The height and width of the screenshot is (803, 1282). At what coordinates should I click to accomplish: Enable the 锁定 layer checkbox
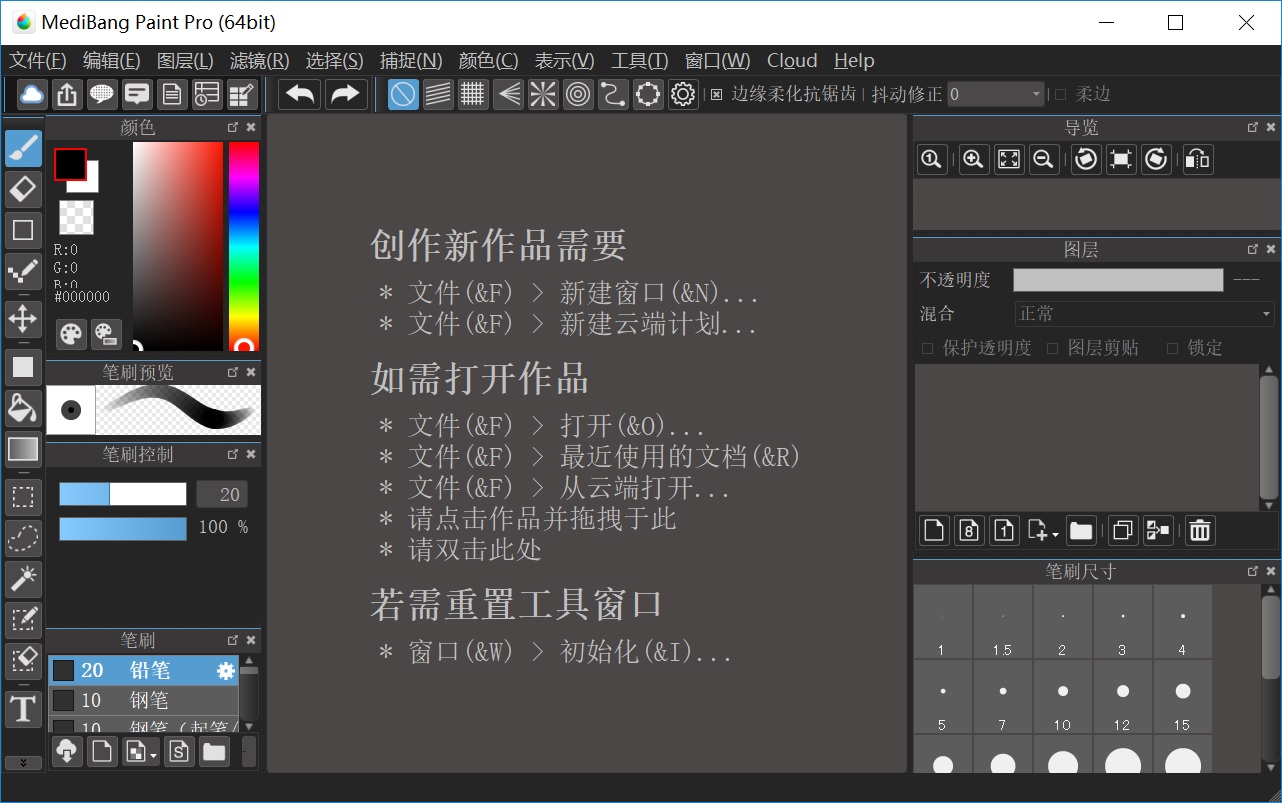tap(1172, 348)
